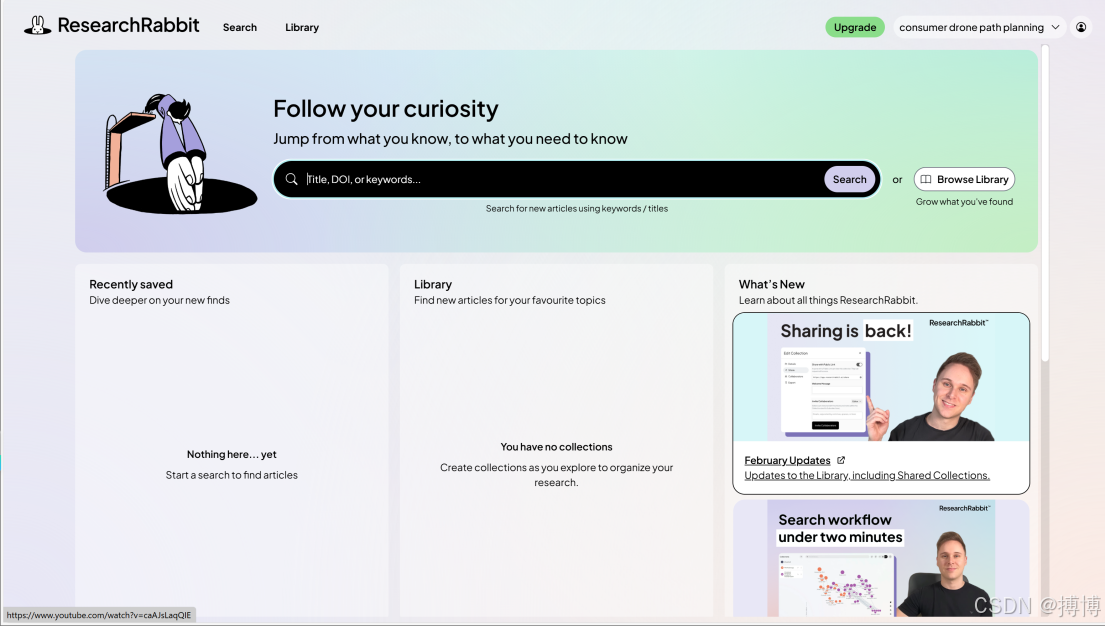The height and width of the screenshot is (626, 1105).
Task: Click 'Find new articles for your favourite topics'
Action: 510,300
